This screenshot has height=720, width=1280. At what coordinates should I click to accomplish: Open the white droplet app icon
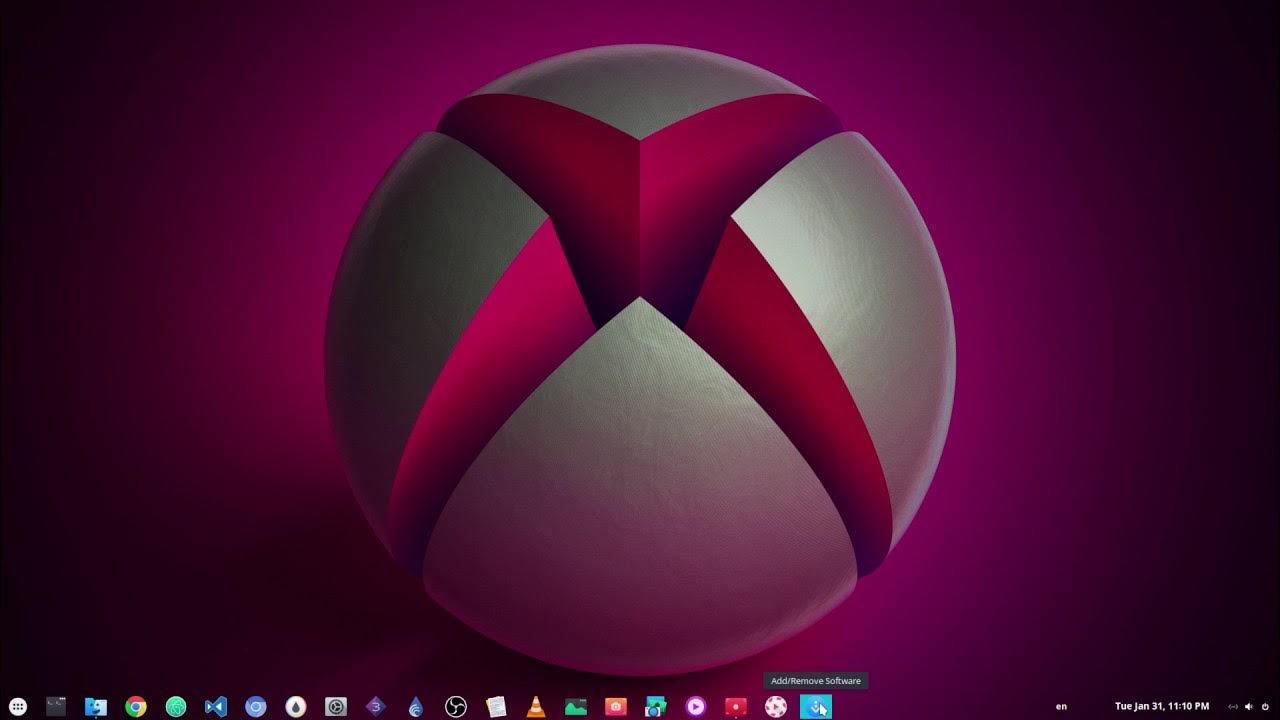tap(296, 707)
